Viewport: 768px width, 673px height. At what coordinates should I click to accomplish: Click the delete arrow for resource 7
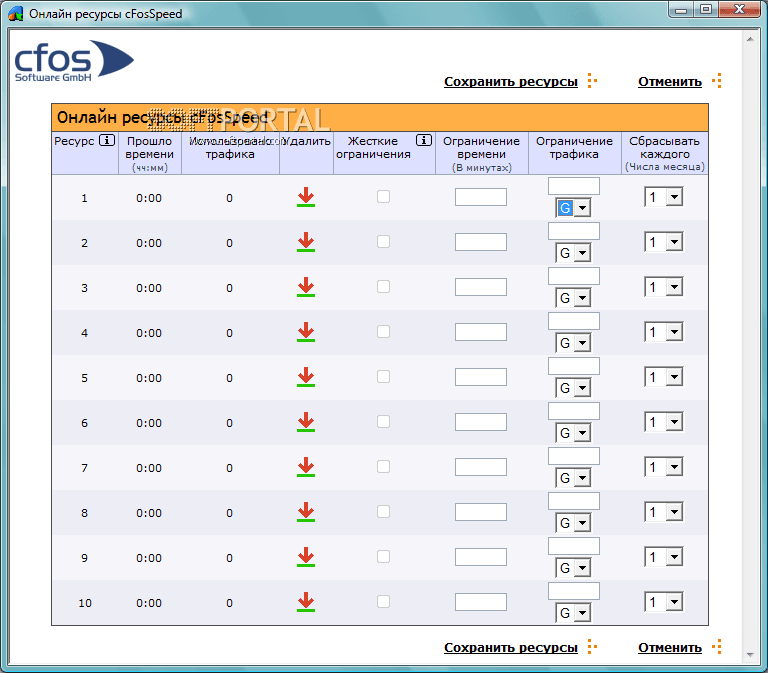point(306,467)
